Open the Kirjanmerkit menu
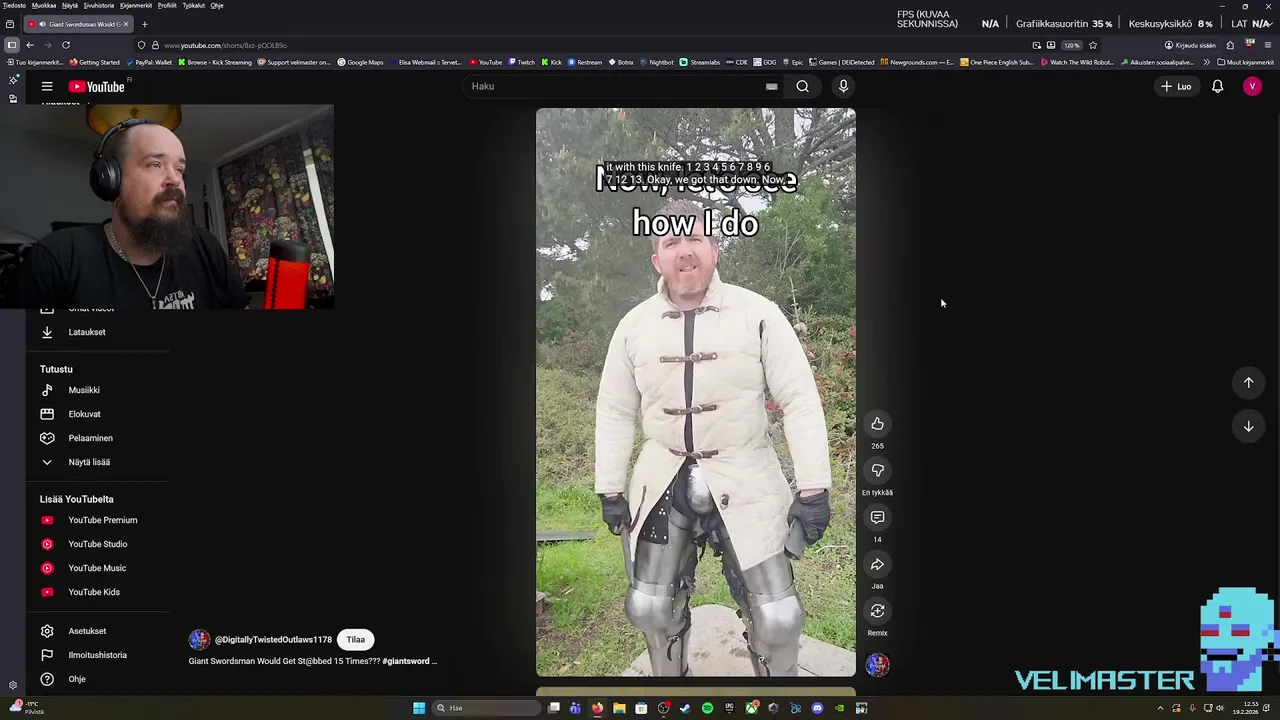This screenshot has width=1280, height=720. (135, 5)
